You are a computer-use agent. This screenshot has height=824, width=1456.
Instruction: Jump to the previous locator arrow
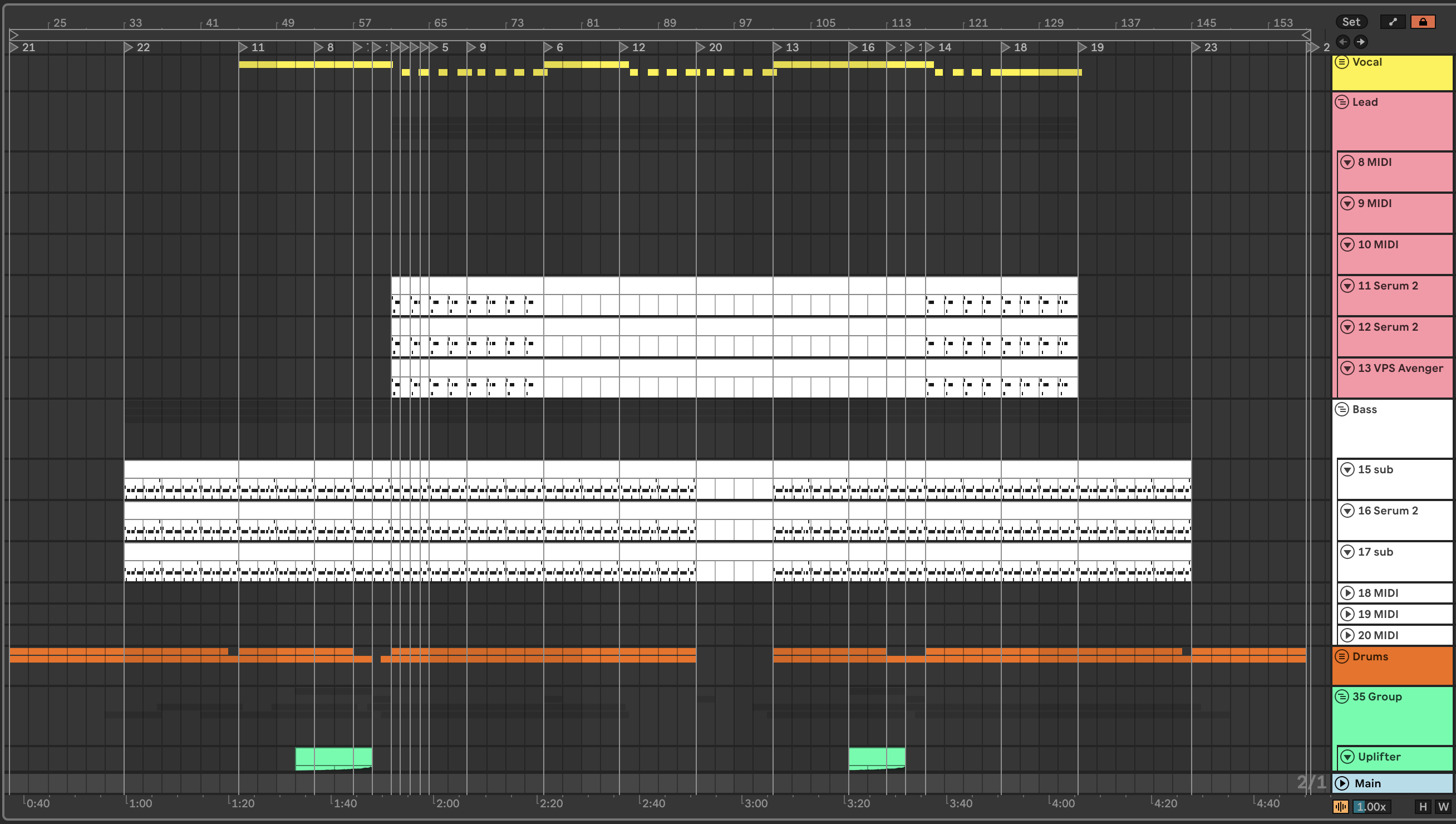[x=1342, y=41]
